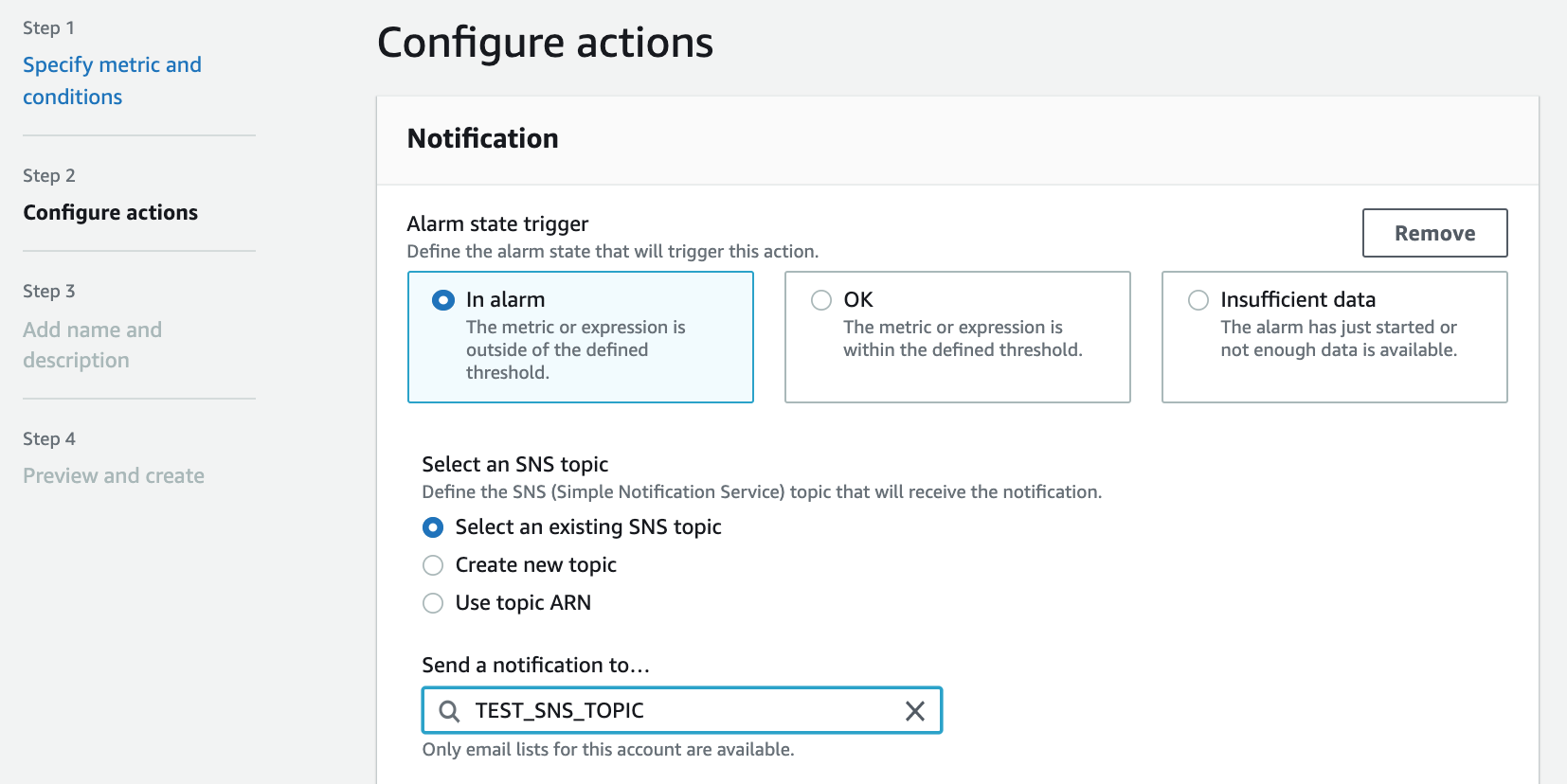Click the In alarm tile description text

pos(575,349)
